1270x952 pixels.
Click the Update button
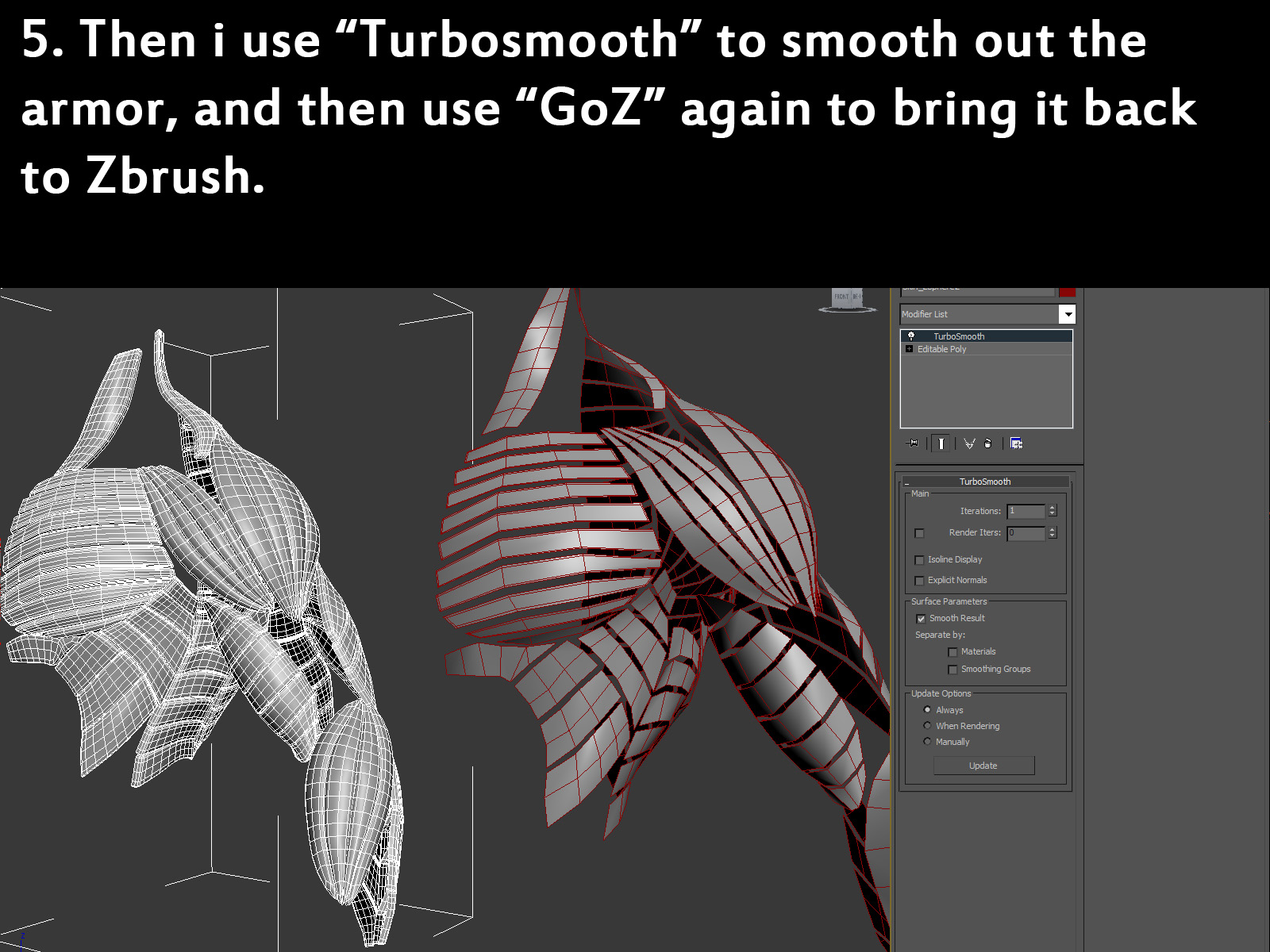coord(983,766)
